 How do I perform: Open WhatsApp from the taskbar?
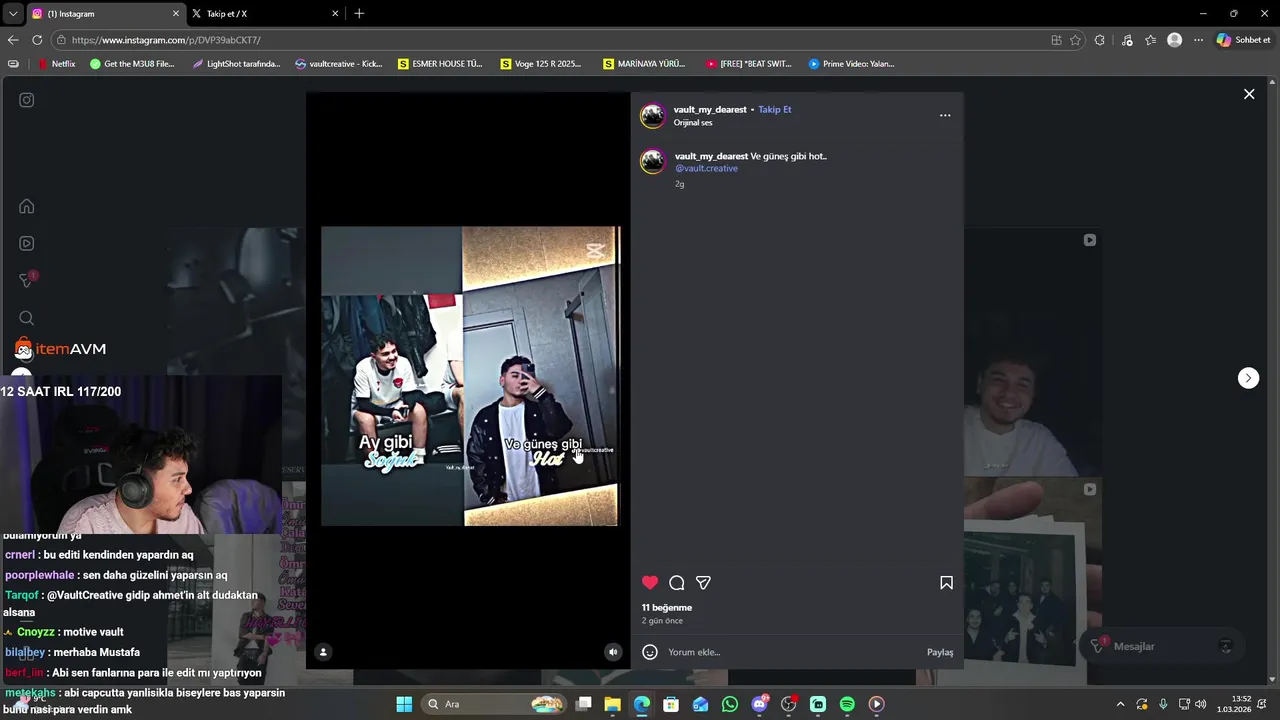[x=730, y=704]
